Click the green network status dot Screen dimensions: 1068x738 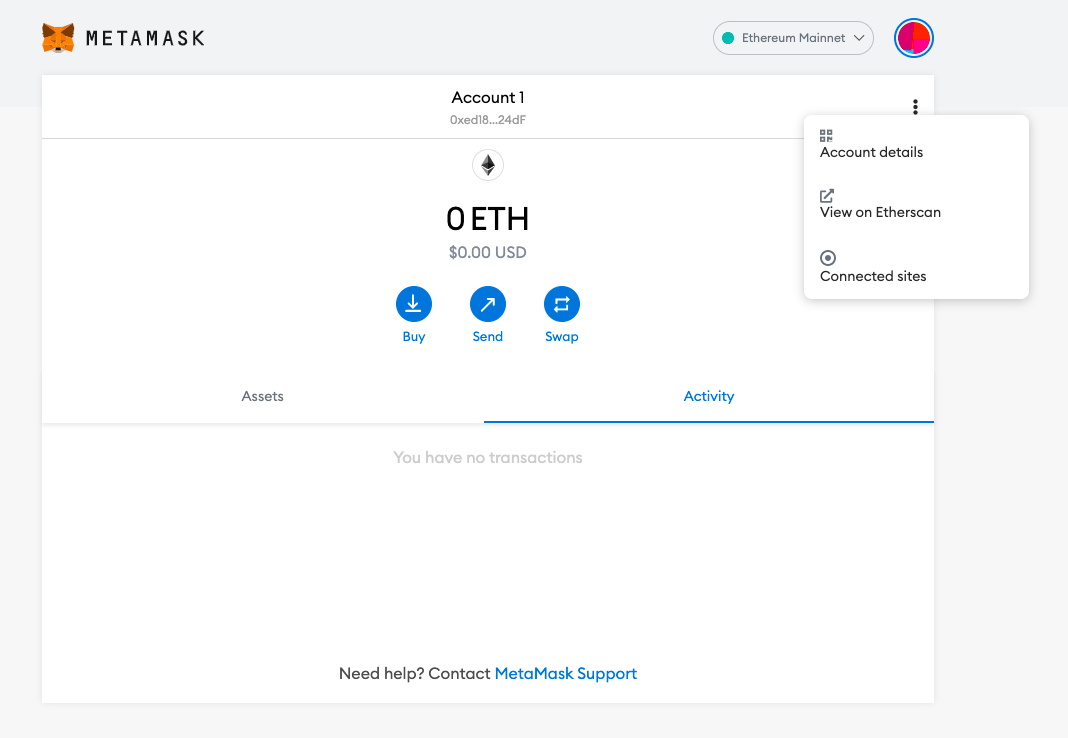point(728,38)
